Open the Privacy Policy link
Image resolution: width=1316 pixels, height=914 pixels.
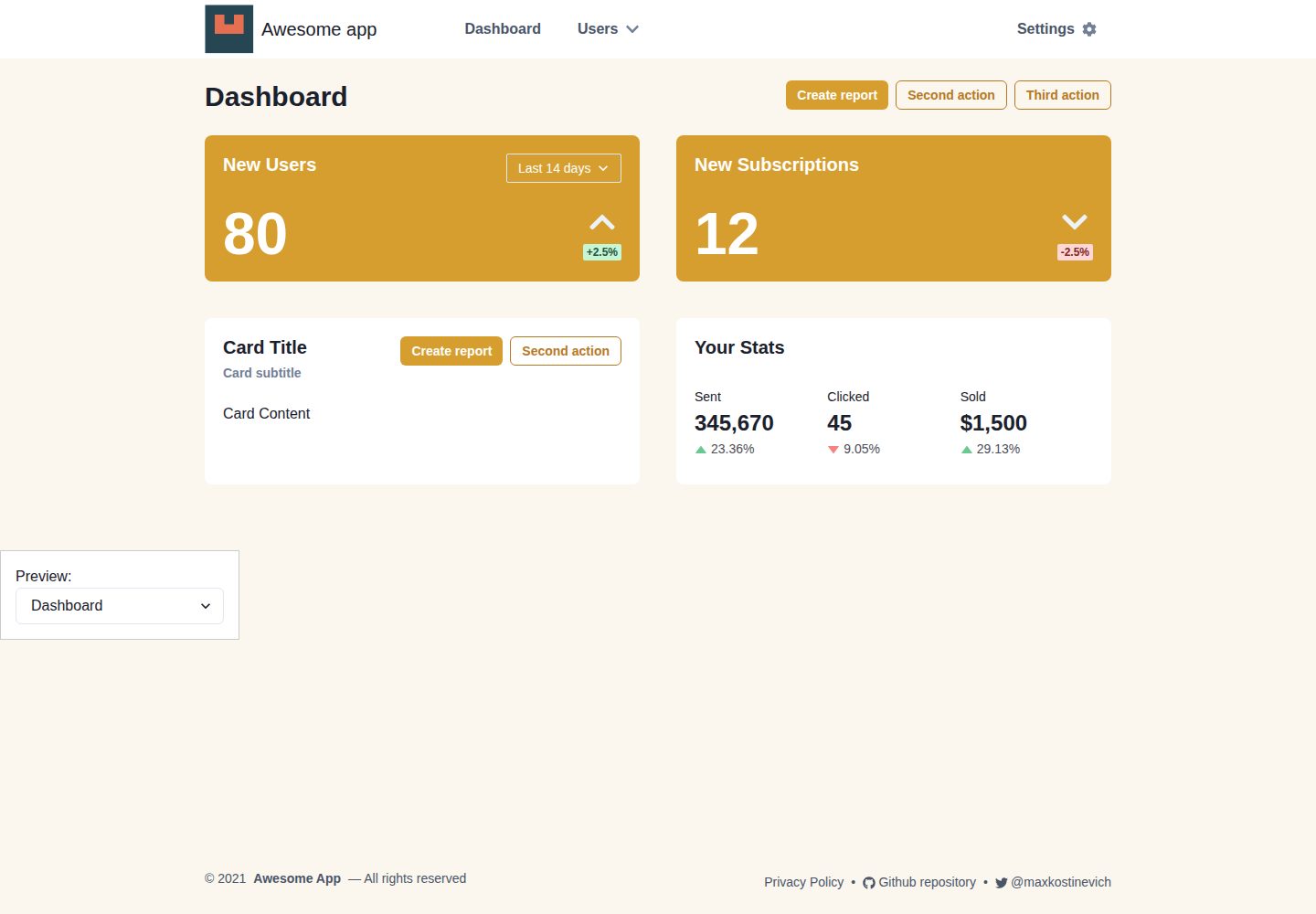[804, 882]
